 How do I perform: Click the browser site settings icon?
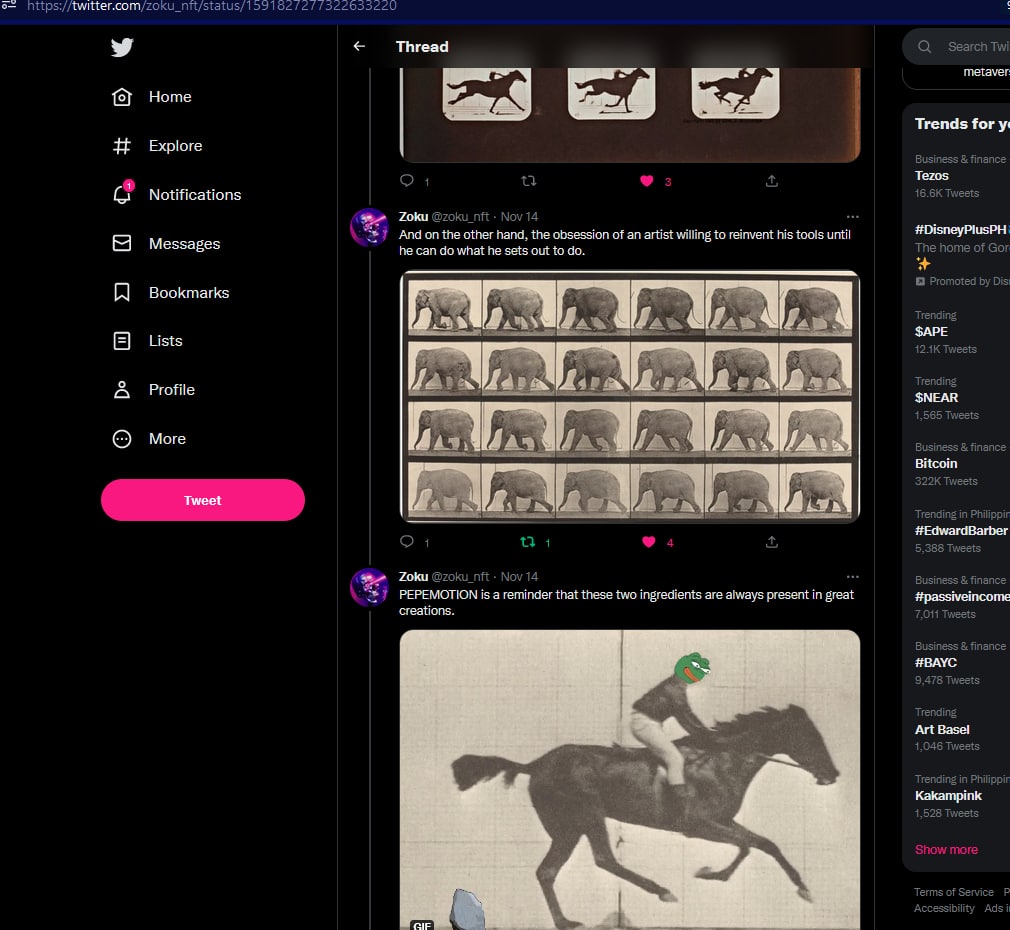(x=8, y=5)
